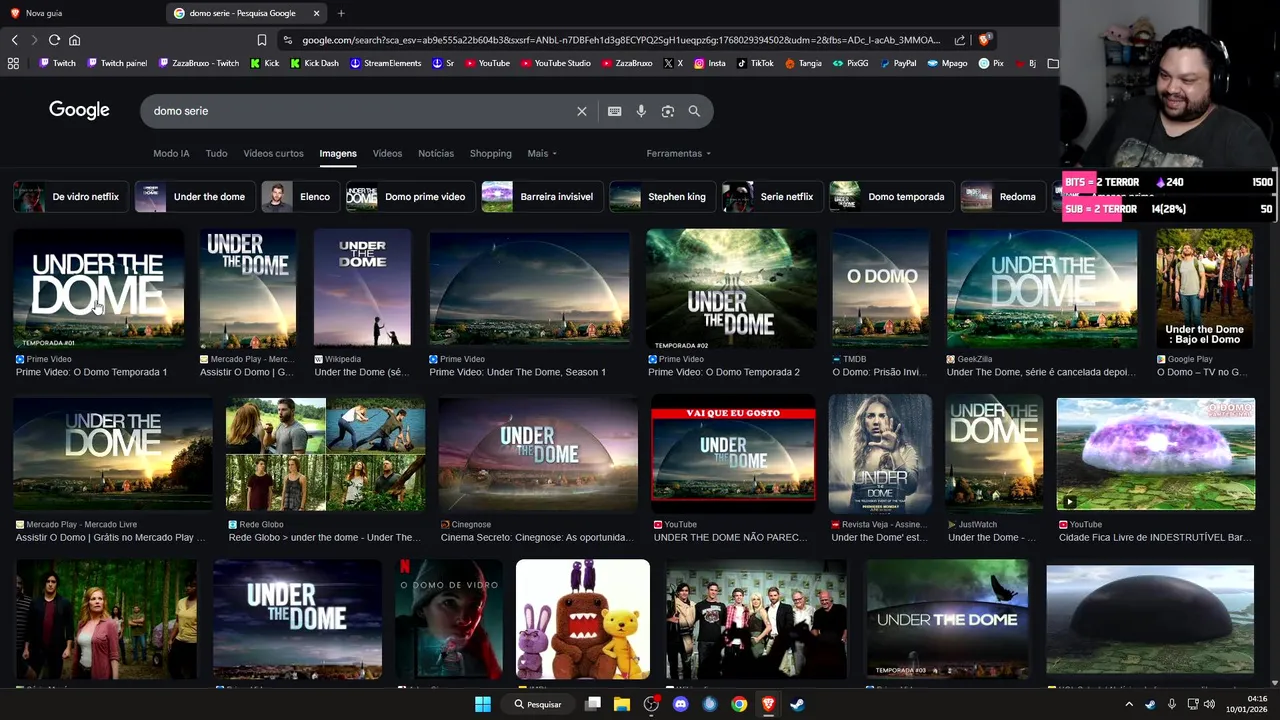Screen dimensions: 1280x720
Task: Submit search with magnifier icon
Action: (x=694, y=111)
